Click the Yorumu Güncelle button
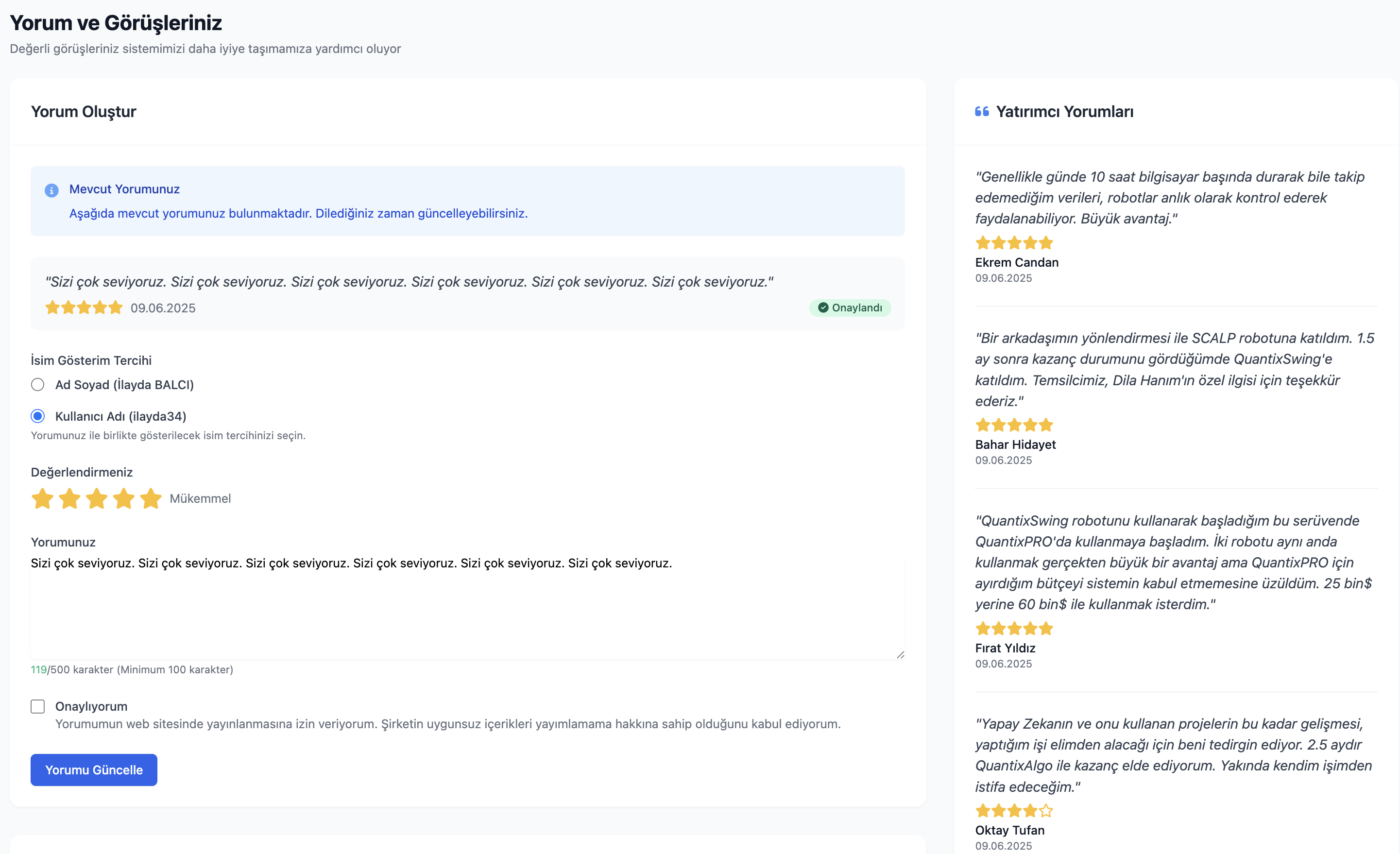Viewport: 1400px width, 854px height. [94, 770]
